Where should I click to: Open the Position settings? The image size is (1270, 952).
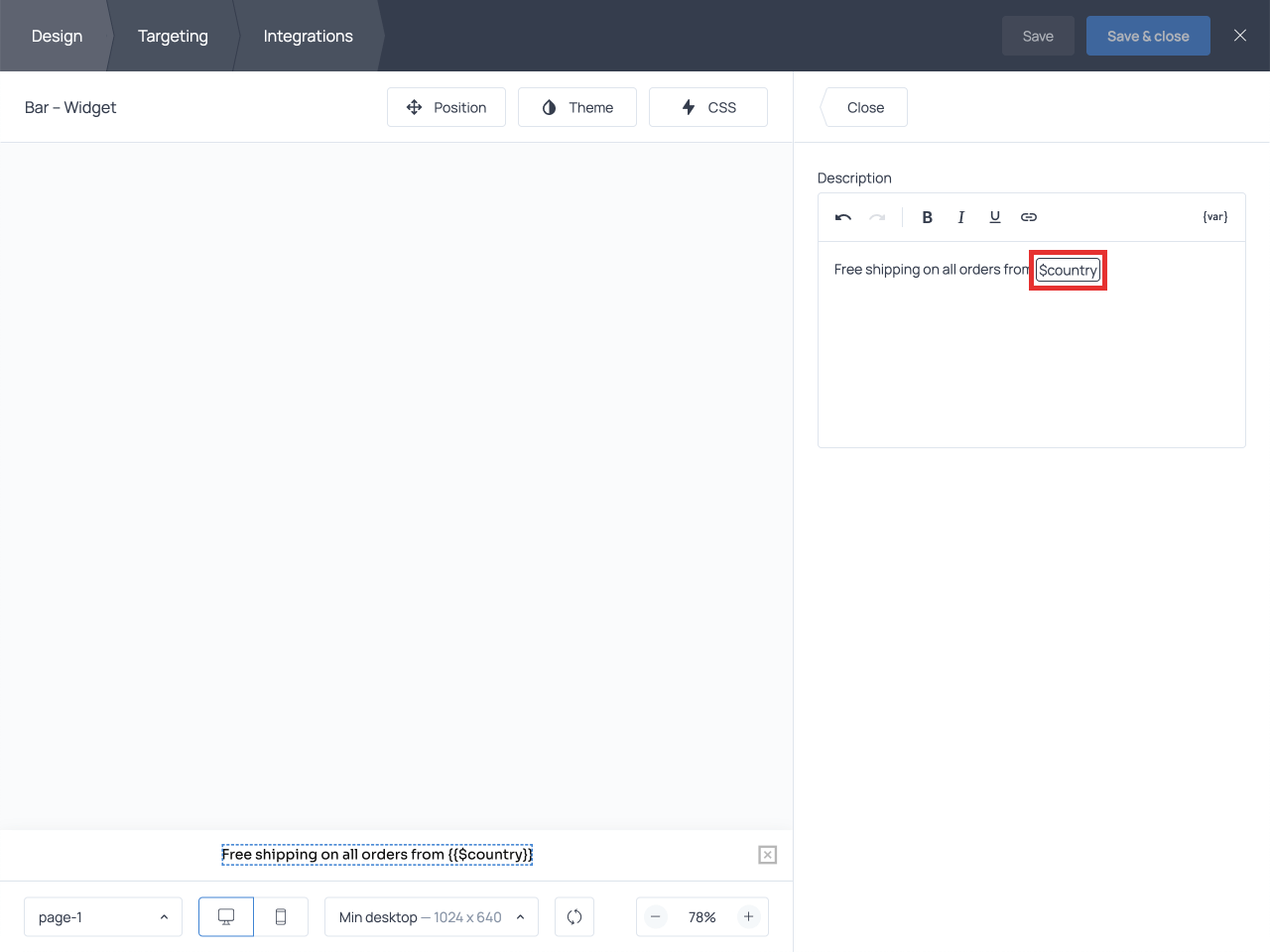pyautogui.click(x=446, y=107)
